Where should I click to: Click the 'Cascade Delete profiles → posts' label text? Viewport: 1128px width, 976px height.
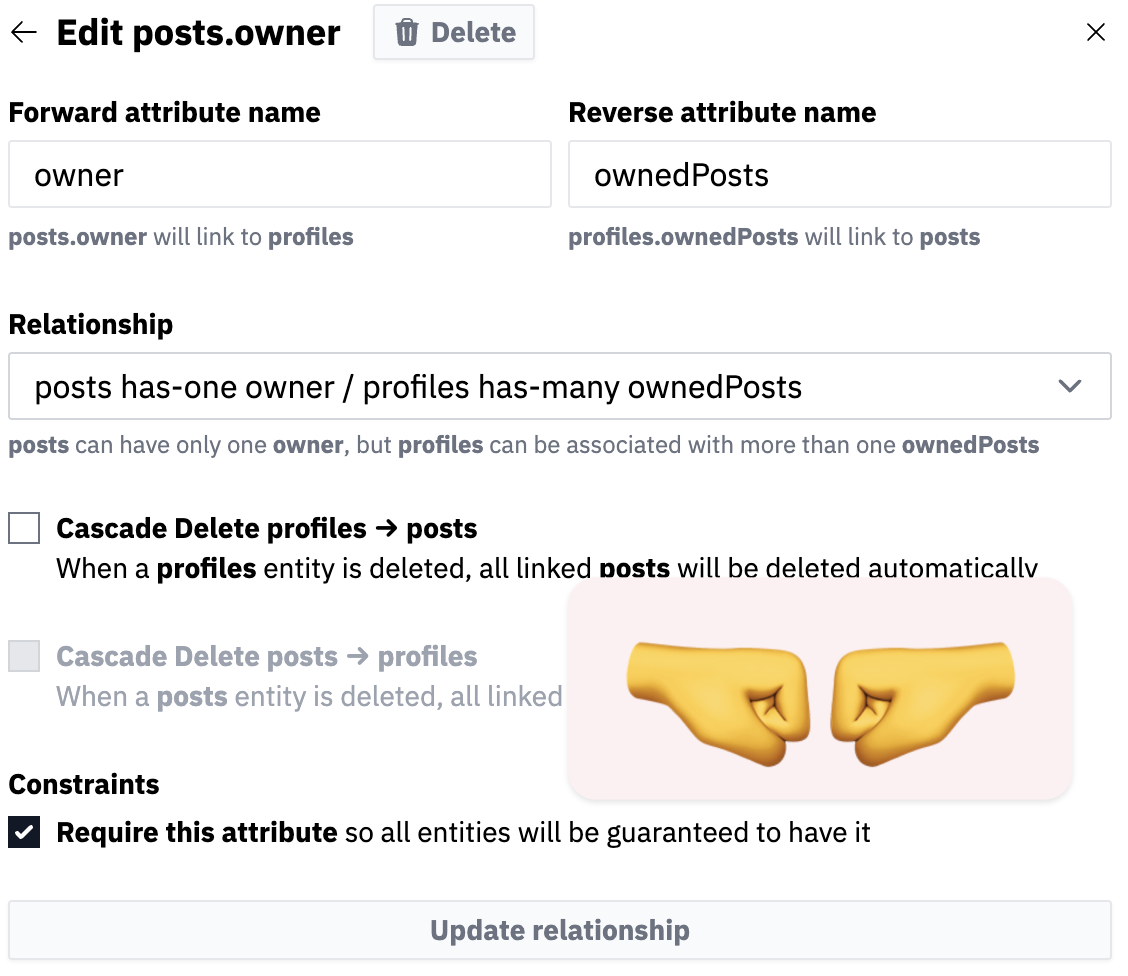[267, 528]
